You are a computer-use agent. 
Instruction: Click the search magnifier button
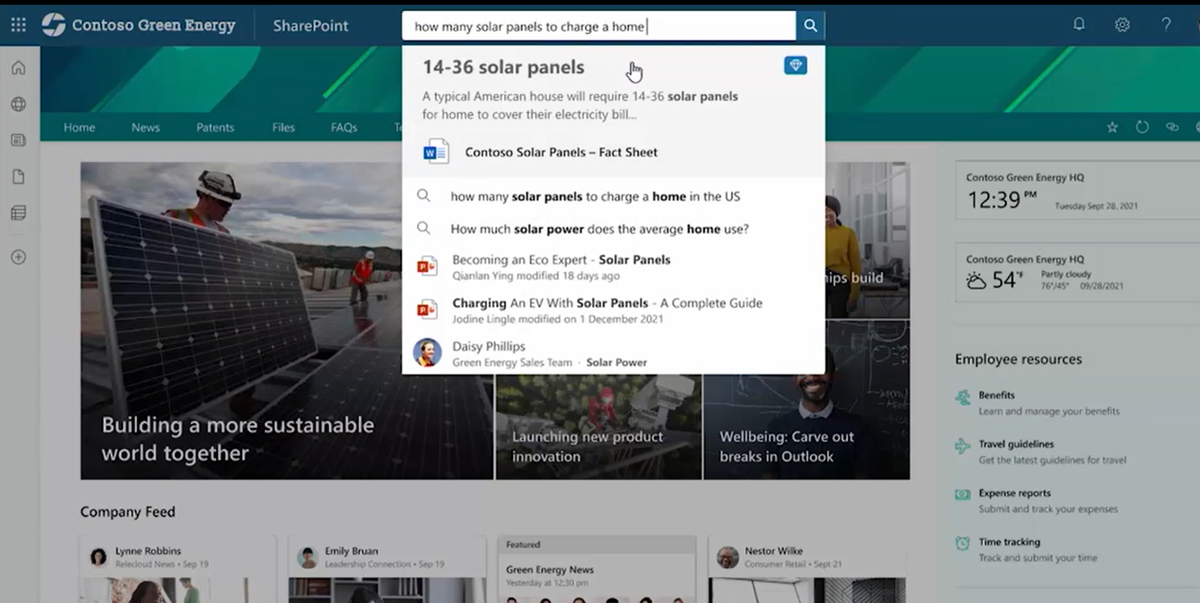click(811, 26)
